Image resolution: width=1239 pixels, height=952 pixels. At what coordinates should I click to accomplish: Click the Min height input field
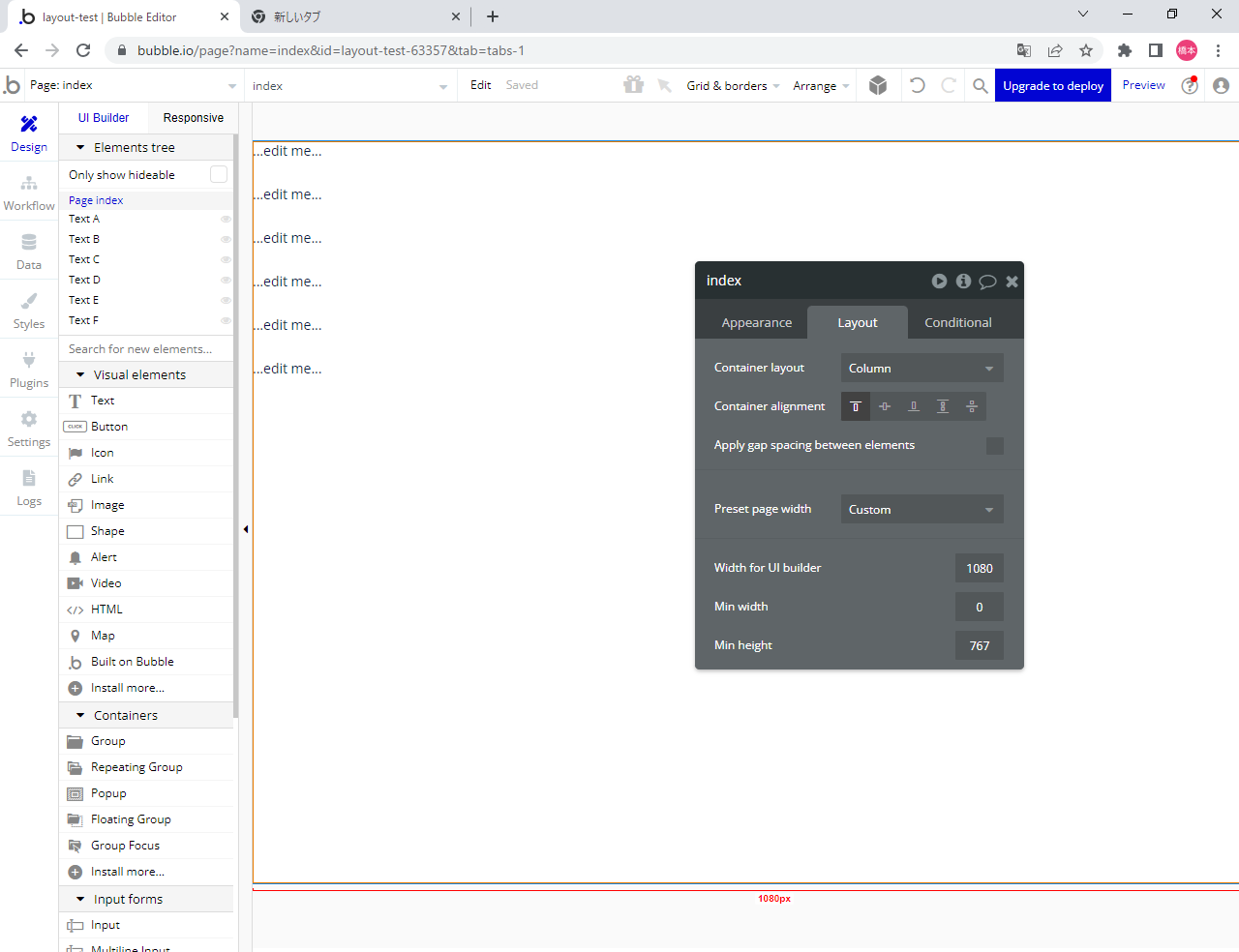pyautogui.click(x=979, y=645)
